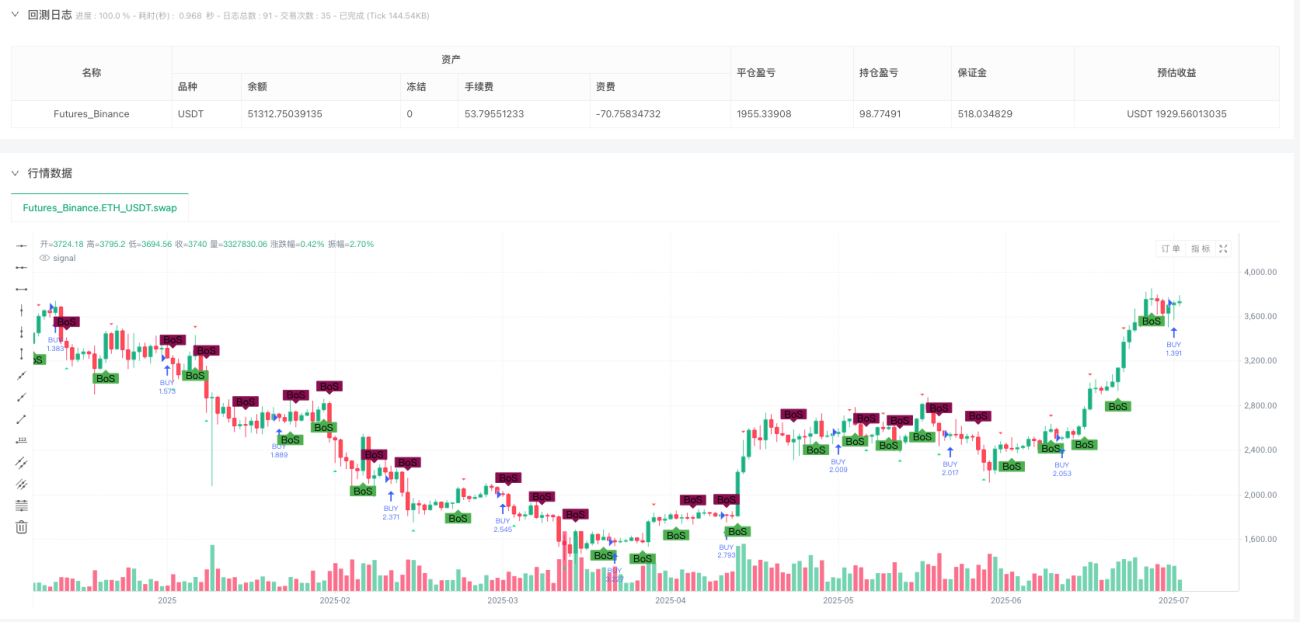Click the 2025-04 time axis label
The height and width of the screenshot is (622, 1300).
pos(670,601)
